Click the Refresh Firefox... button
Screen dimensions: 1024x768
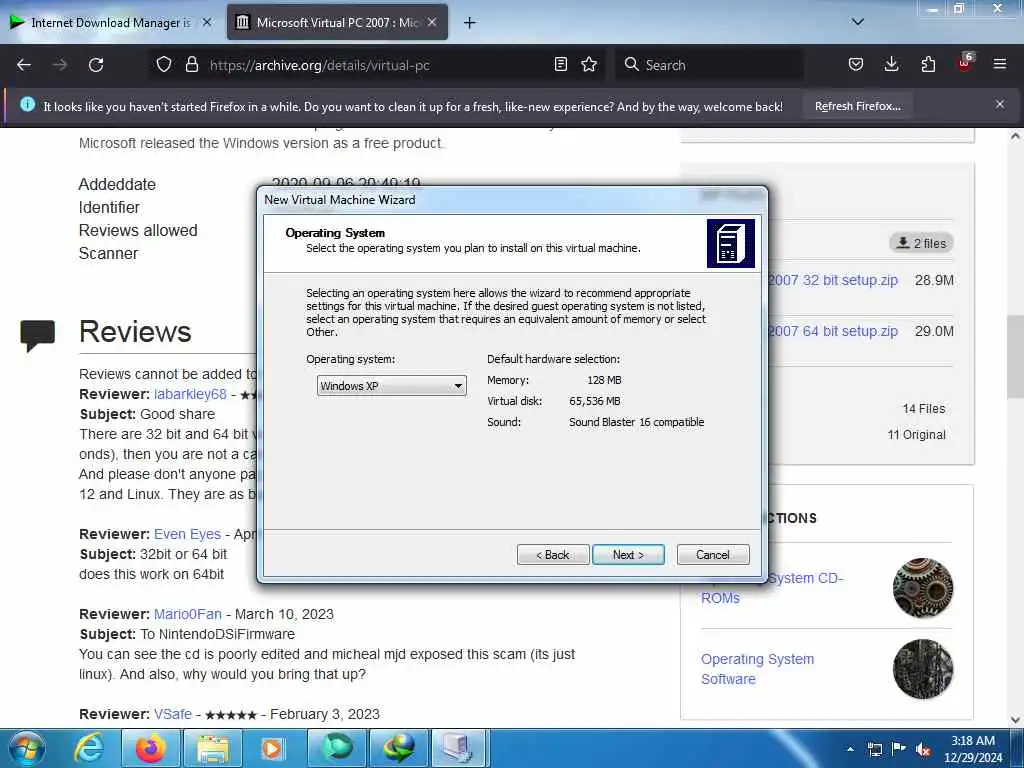(857, 106)
